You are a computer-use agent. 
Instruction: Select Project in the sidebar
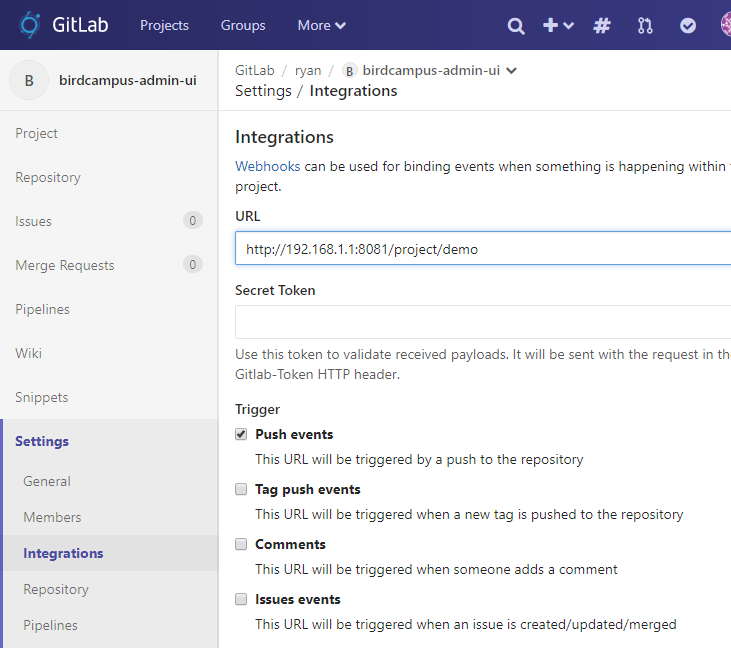[36, 133]
